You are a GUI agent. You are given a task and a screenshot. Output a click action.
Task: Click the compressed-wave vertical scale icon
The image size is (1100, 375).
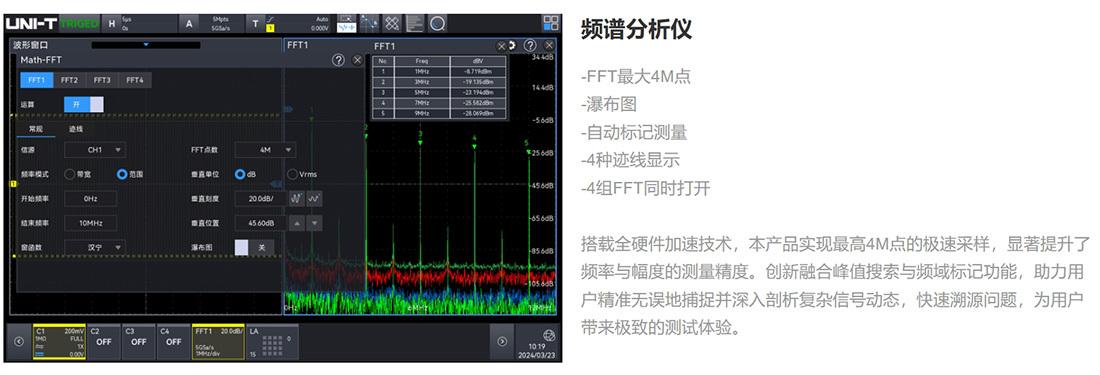tap(297, 198)
